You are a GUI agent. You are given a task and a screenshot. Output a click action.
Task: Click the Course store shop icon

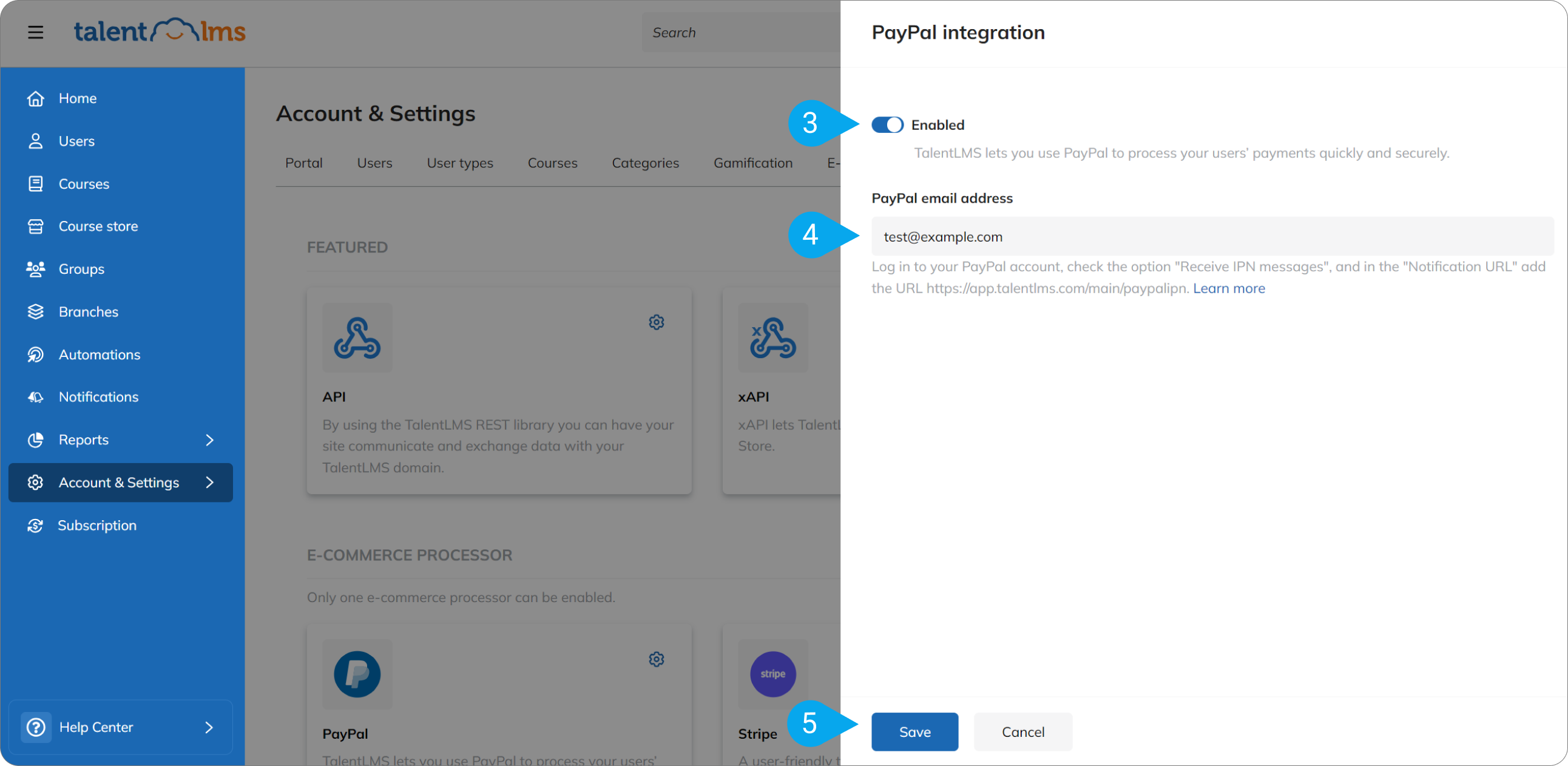[35, 226]
